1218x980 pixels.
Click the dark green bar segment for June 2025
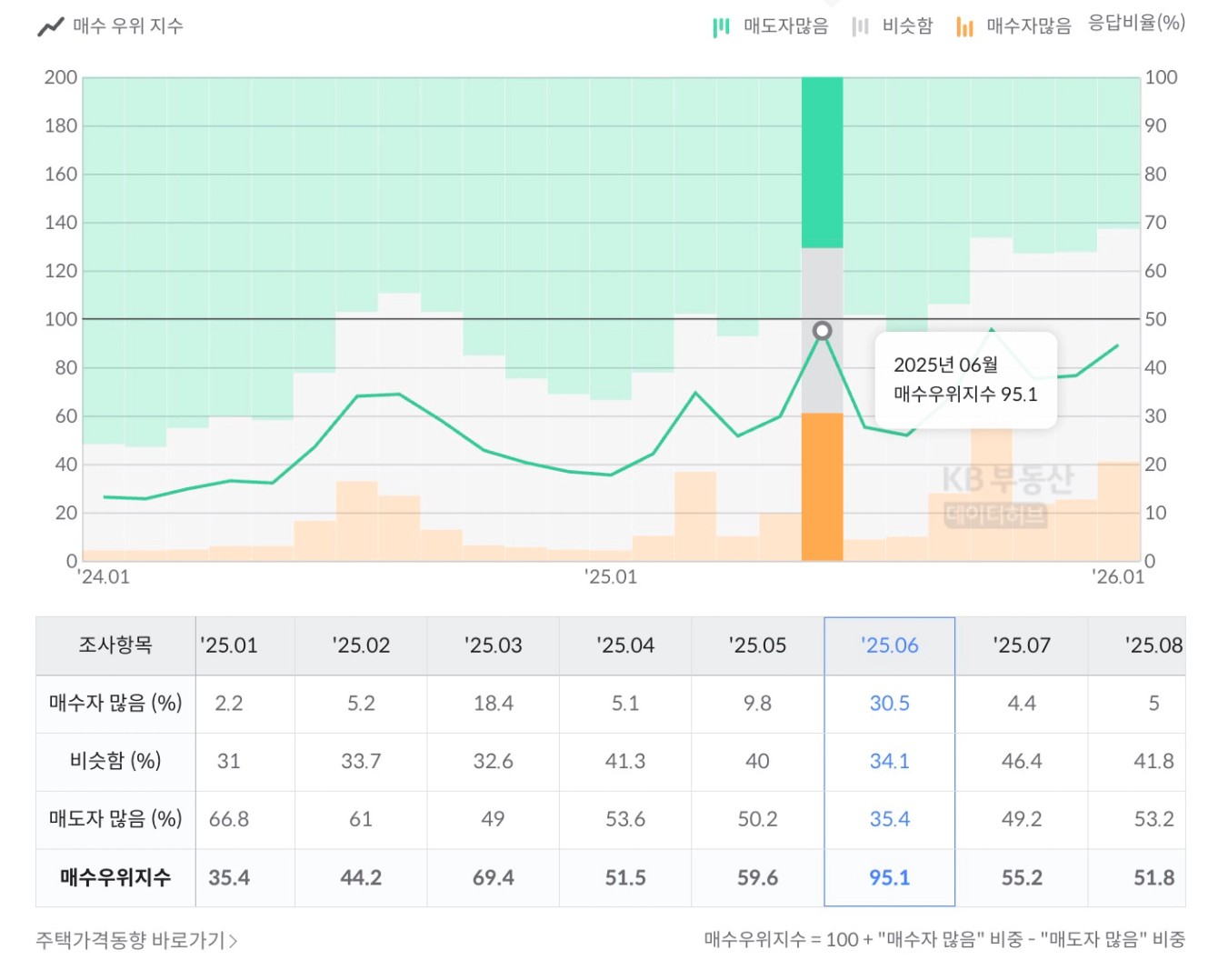(x=822, y=164)
